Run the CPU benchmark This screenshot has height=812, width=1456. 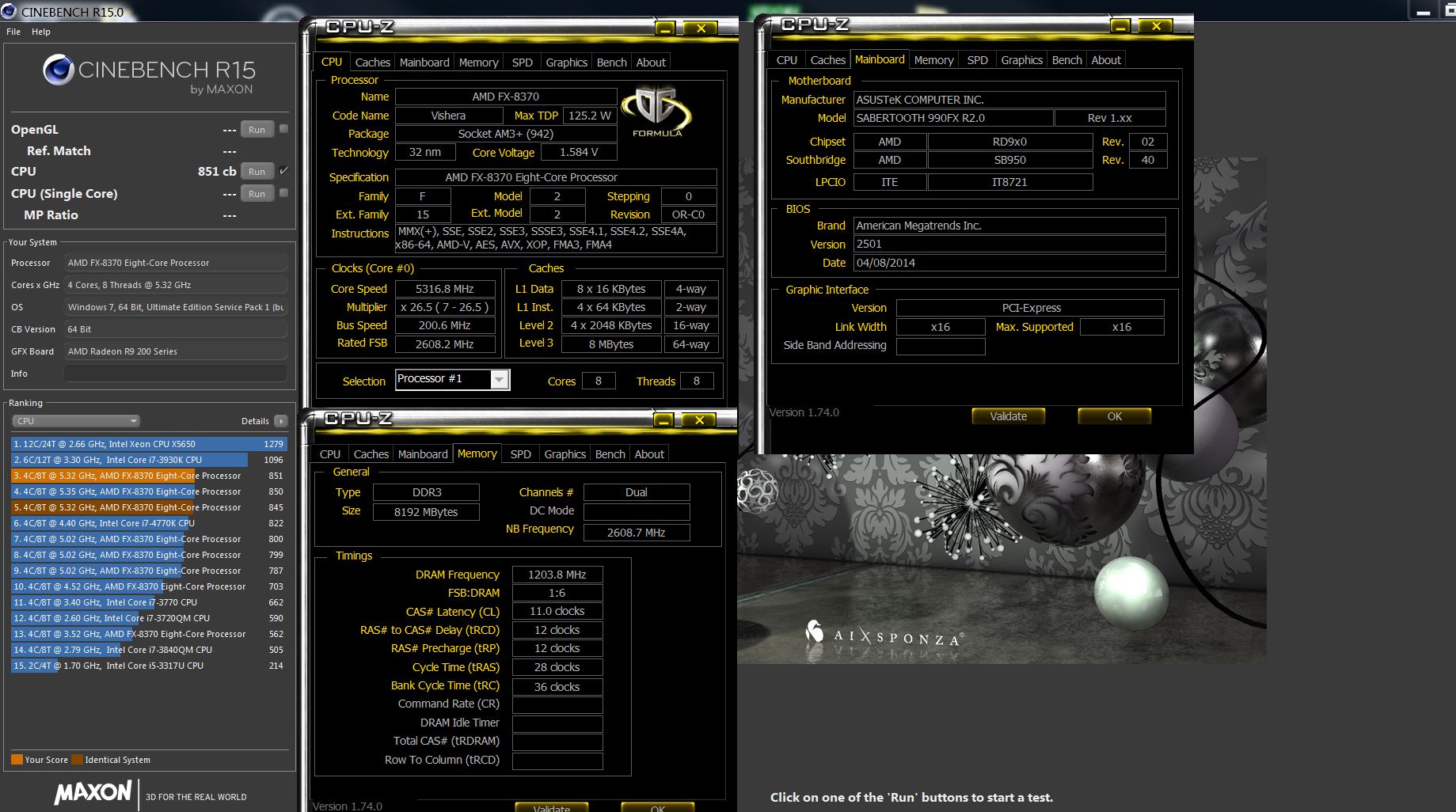pos(257,172)
